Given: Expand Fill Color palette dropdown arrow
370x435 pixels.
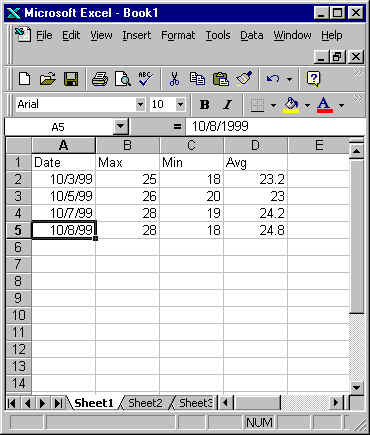Looking at the screenshot, I should 307,106.
